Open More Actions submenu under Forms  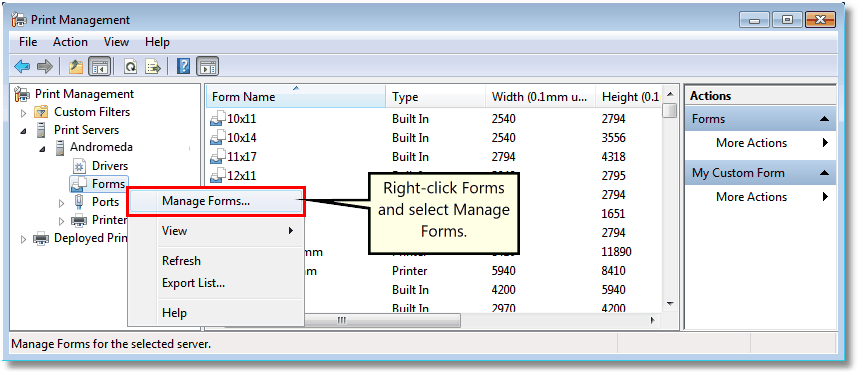point(760,143)
